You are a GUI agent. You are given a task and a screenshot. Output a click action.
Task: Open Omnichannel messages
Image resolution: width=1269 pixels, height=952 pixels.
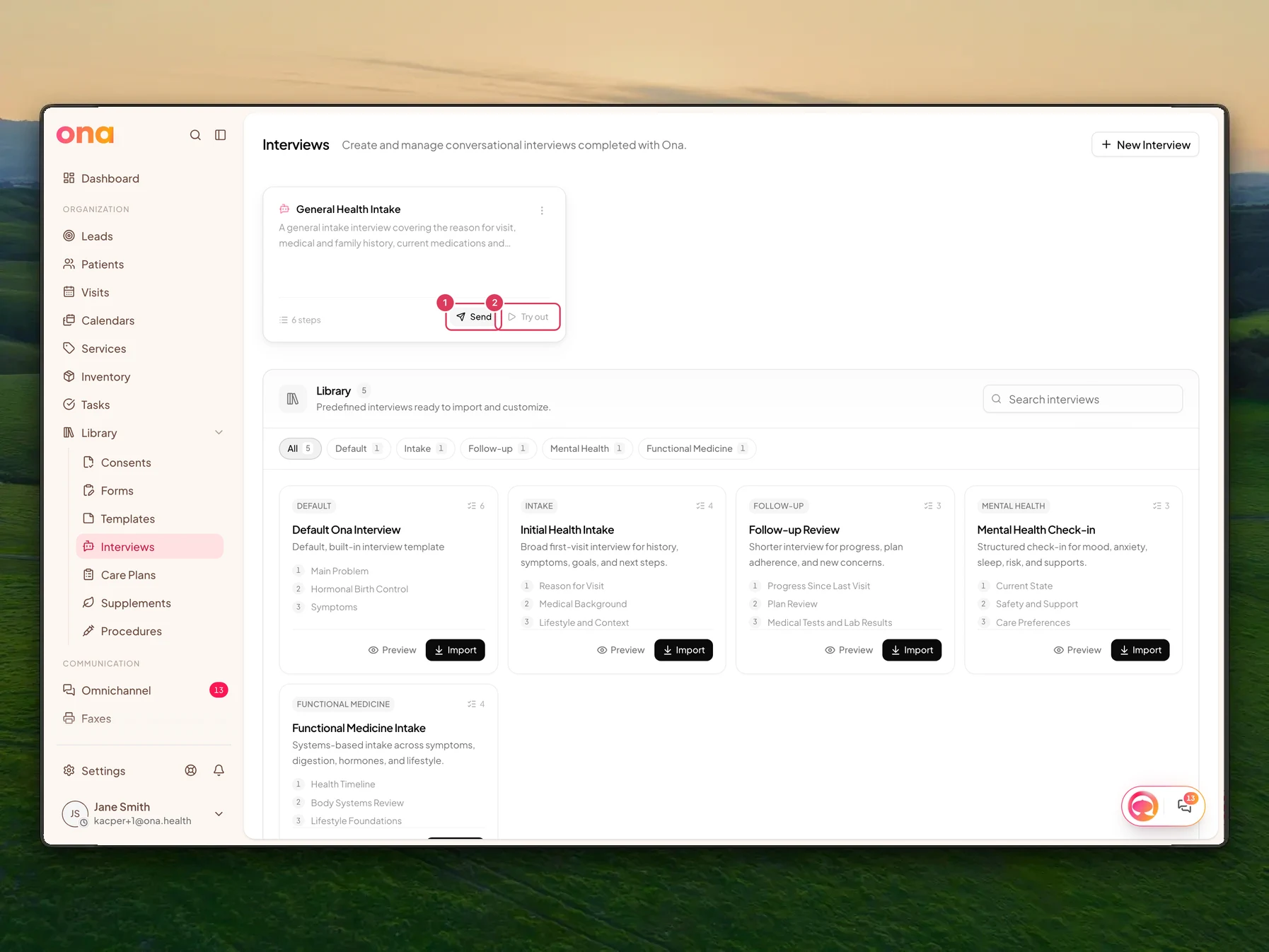[x=116, y=690]
